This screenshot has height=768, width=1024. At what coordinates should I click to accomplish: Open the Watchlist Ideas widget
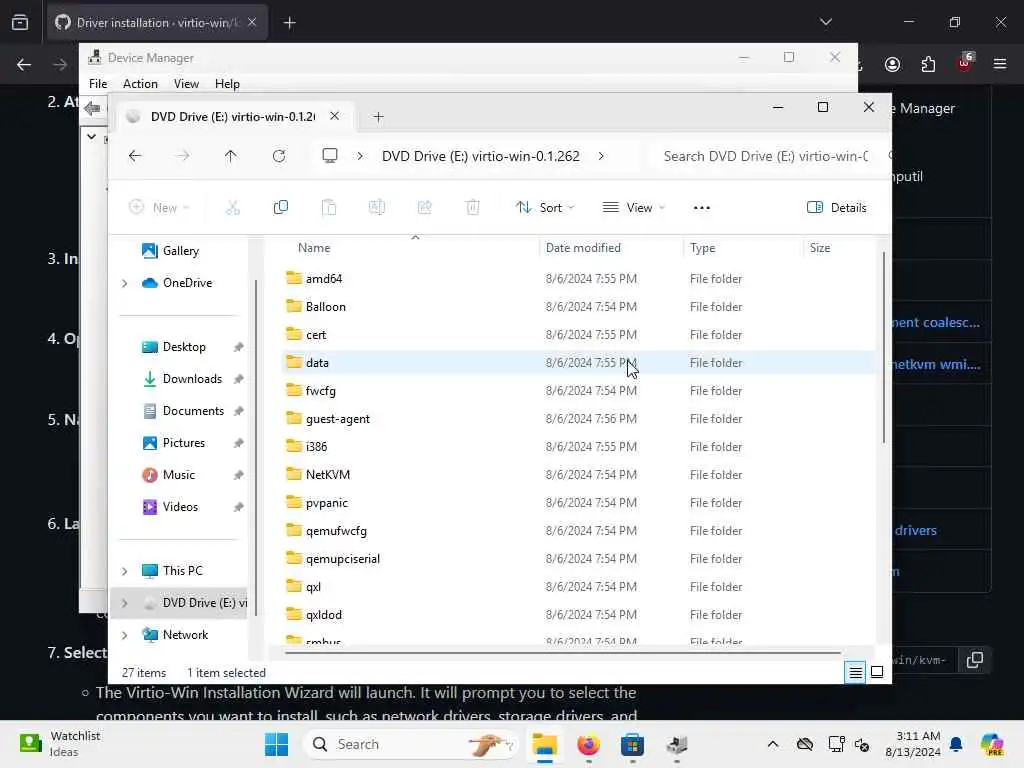[x=60, y=744]
